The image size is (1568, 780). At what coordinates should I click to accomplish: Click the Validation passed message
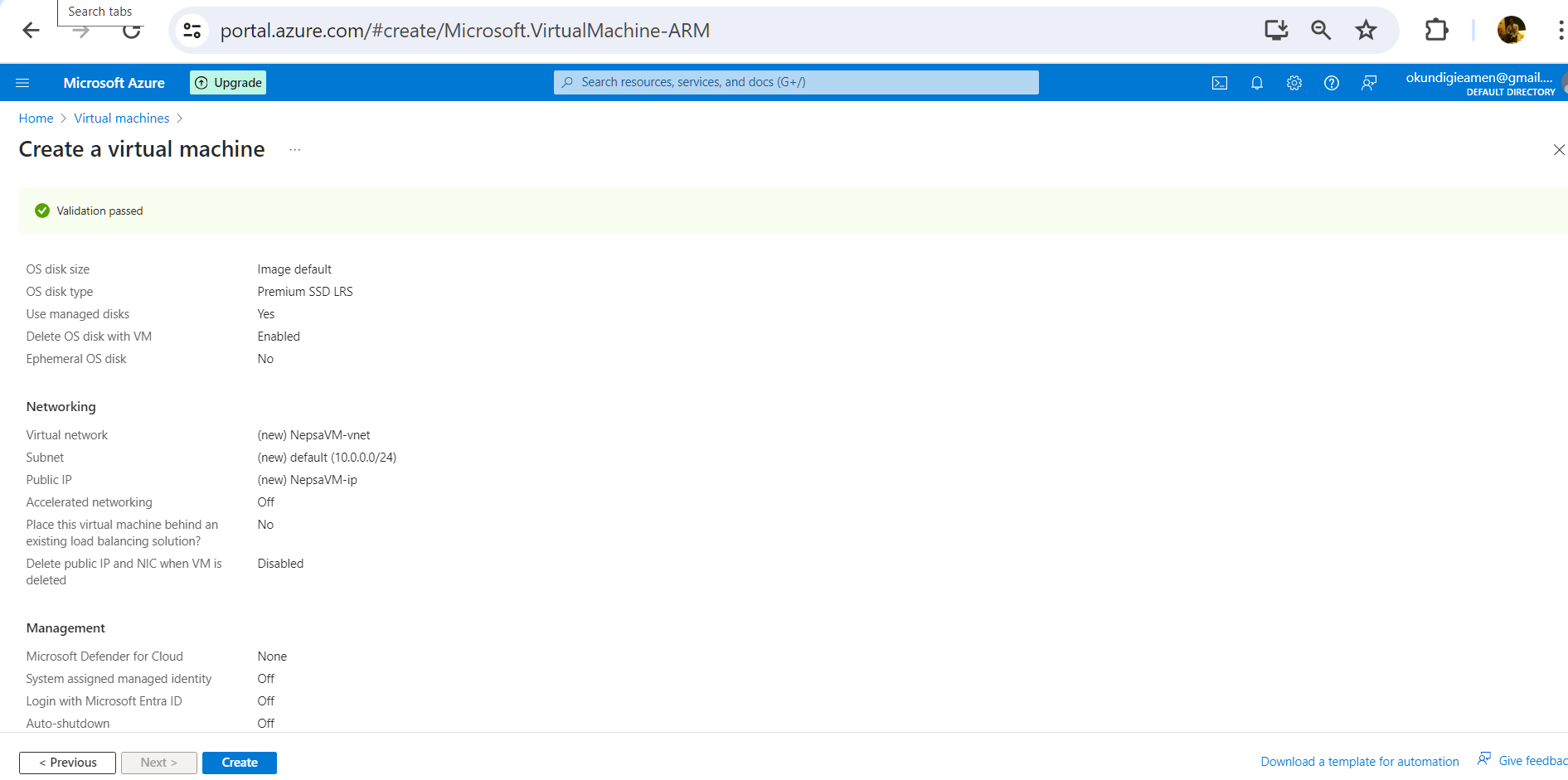100,211
